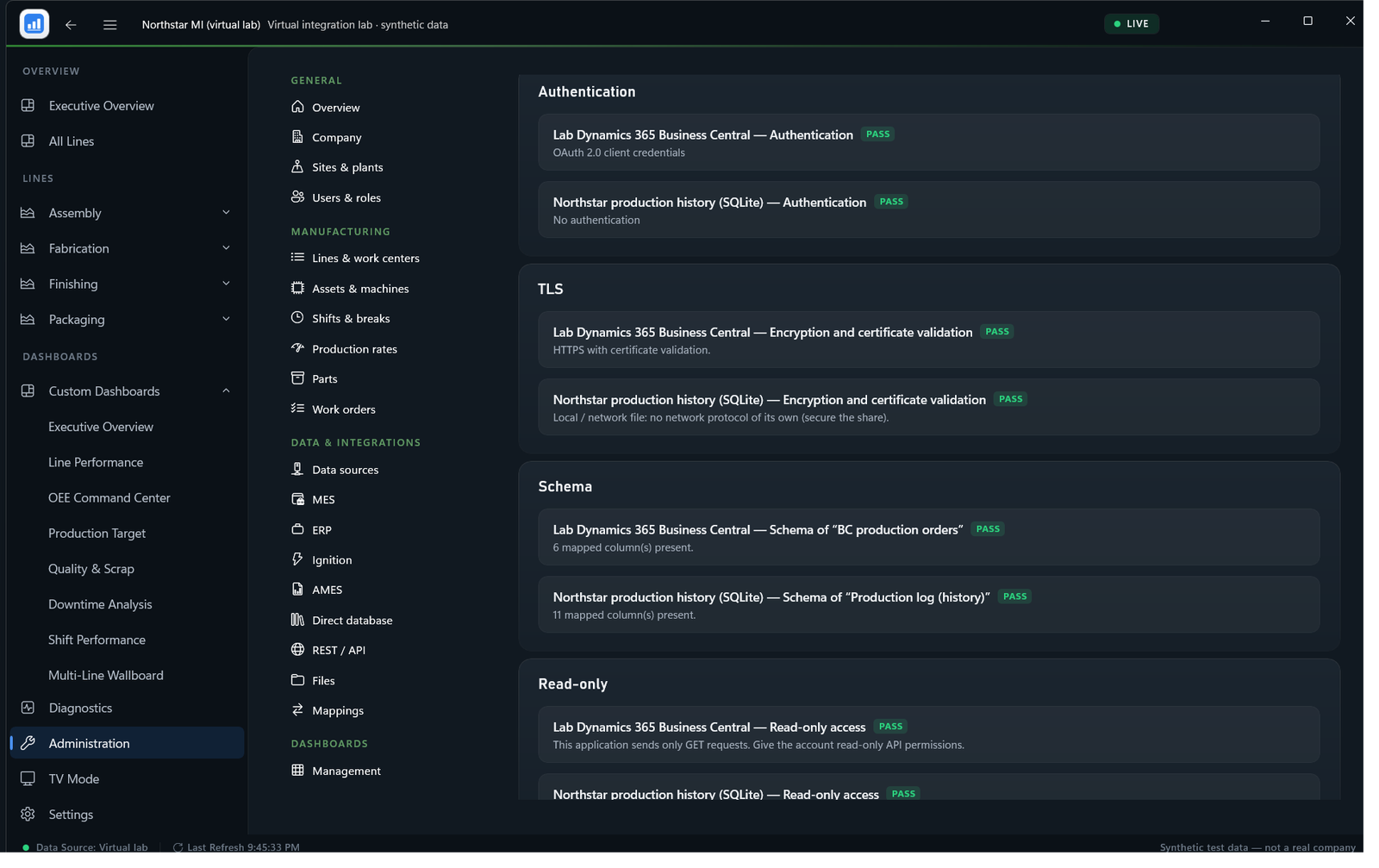The height and width of the screenshot is (868, 1379).
Task: Open the All Lines icon
Action: click(x=28, y=141)
